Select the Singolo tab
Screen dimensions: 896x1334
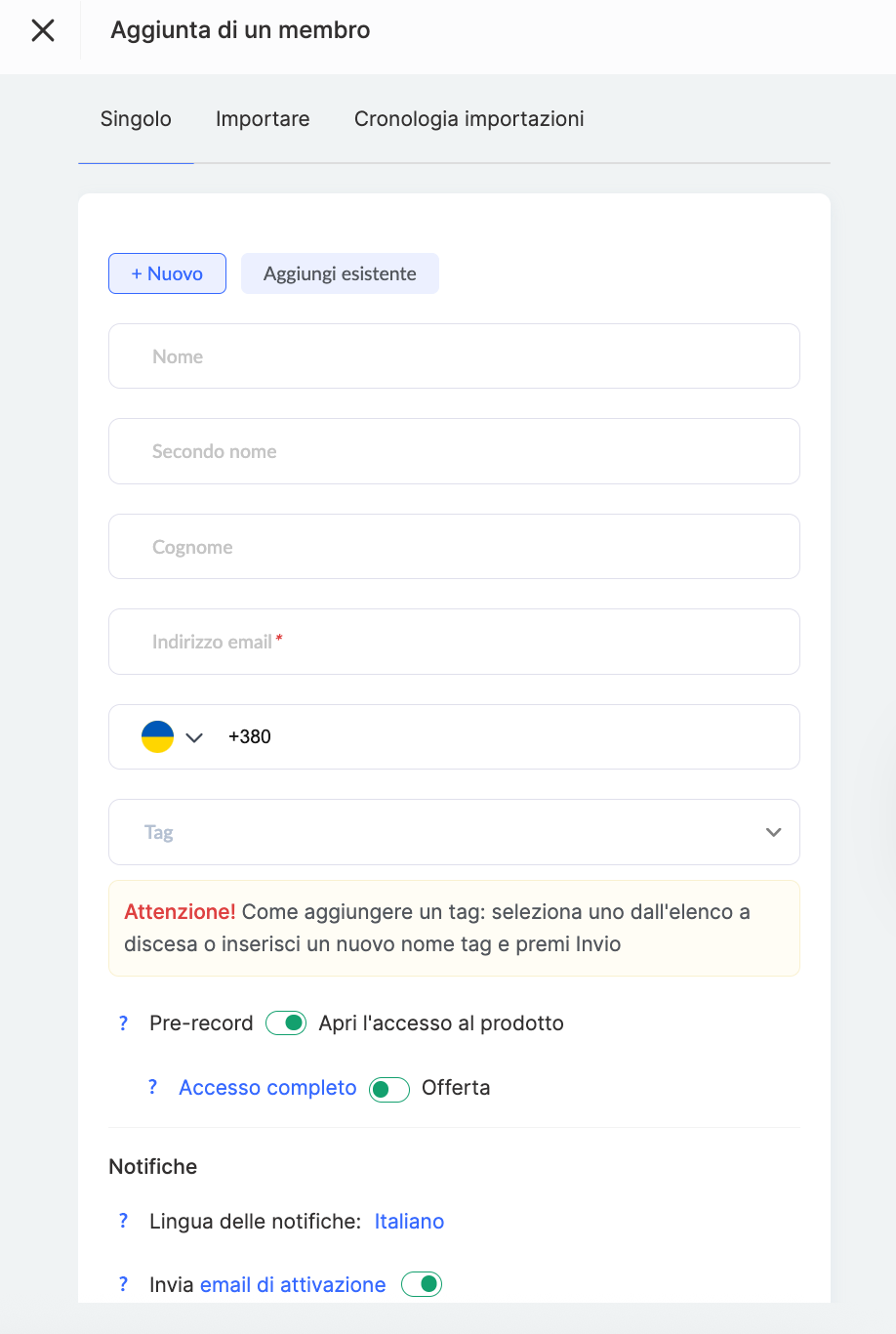pyautogui.click(x=136, y=119)
